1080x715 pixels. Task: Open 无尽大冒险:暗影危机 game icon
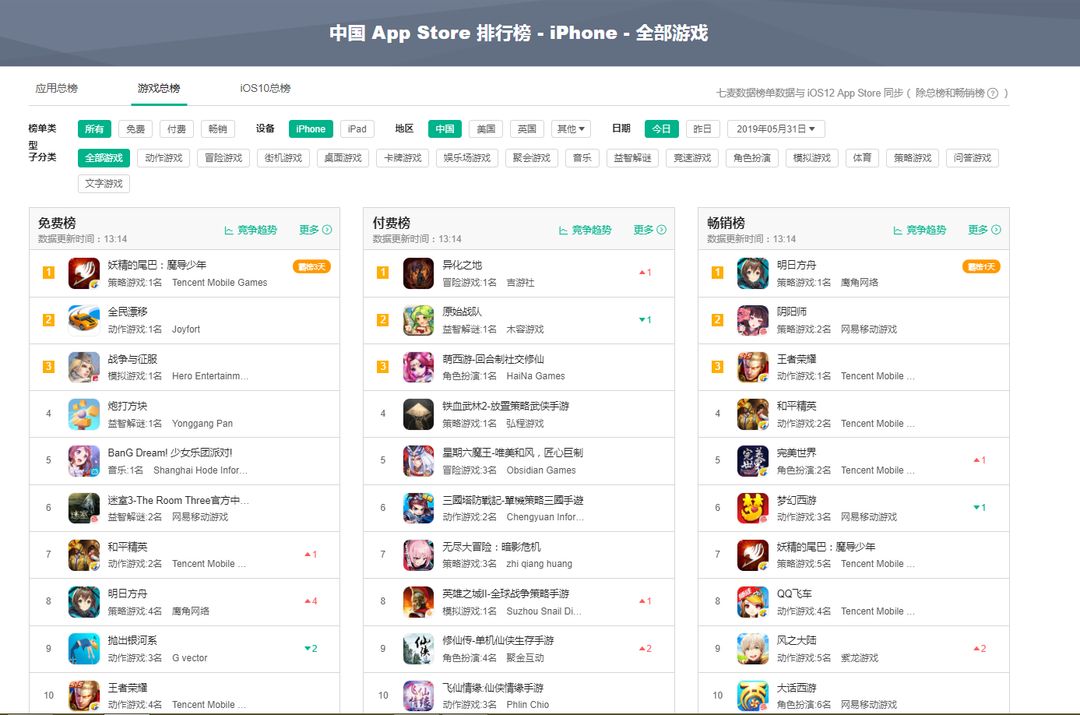(x=418, y=555)
